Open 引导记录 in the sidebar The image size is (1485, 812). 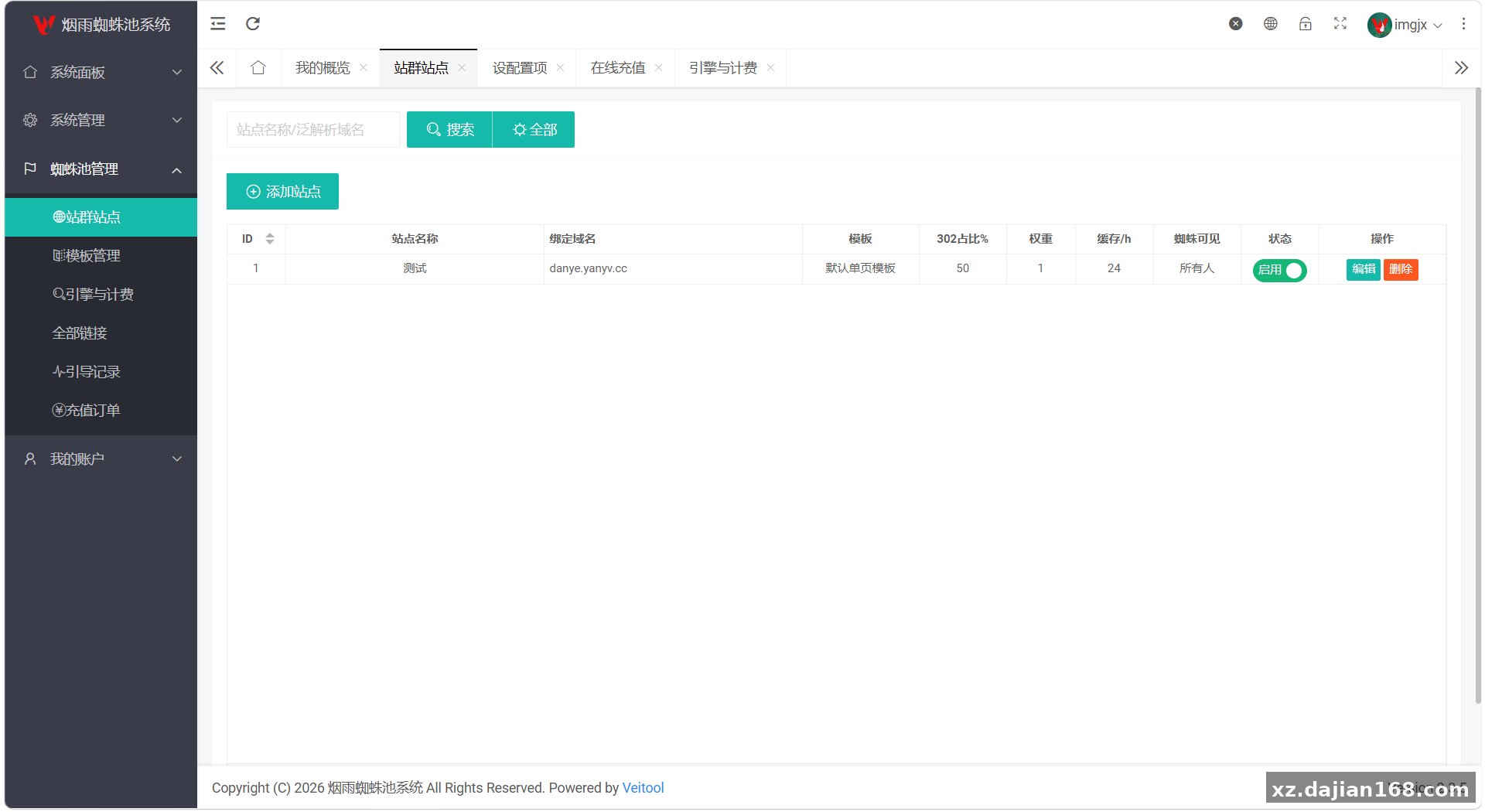[x=101, y=372]
